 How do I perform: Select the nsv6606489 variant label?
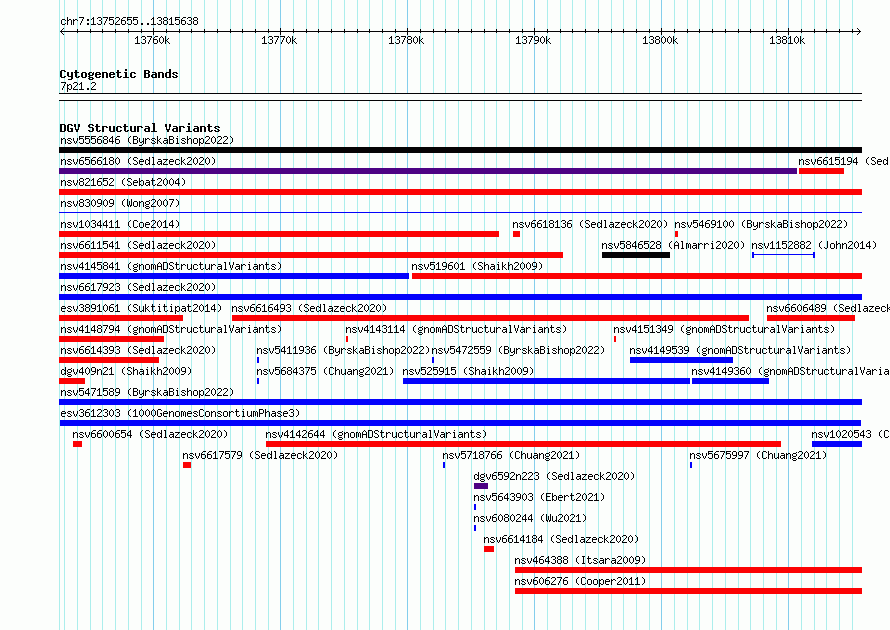click(x=828, y=308)
